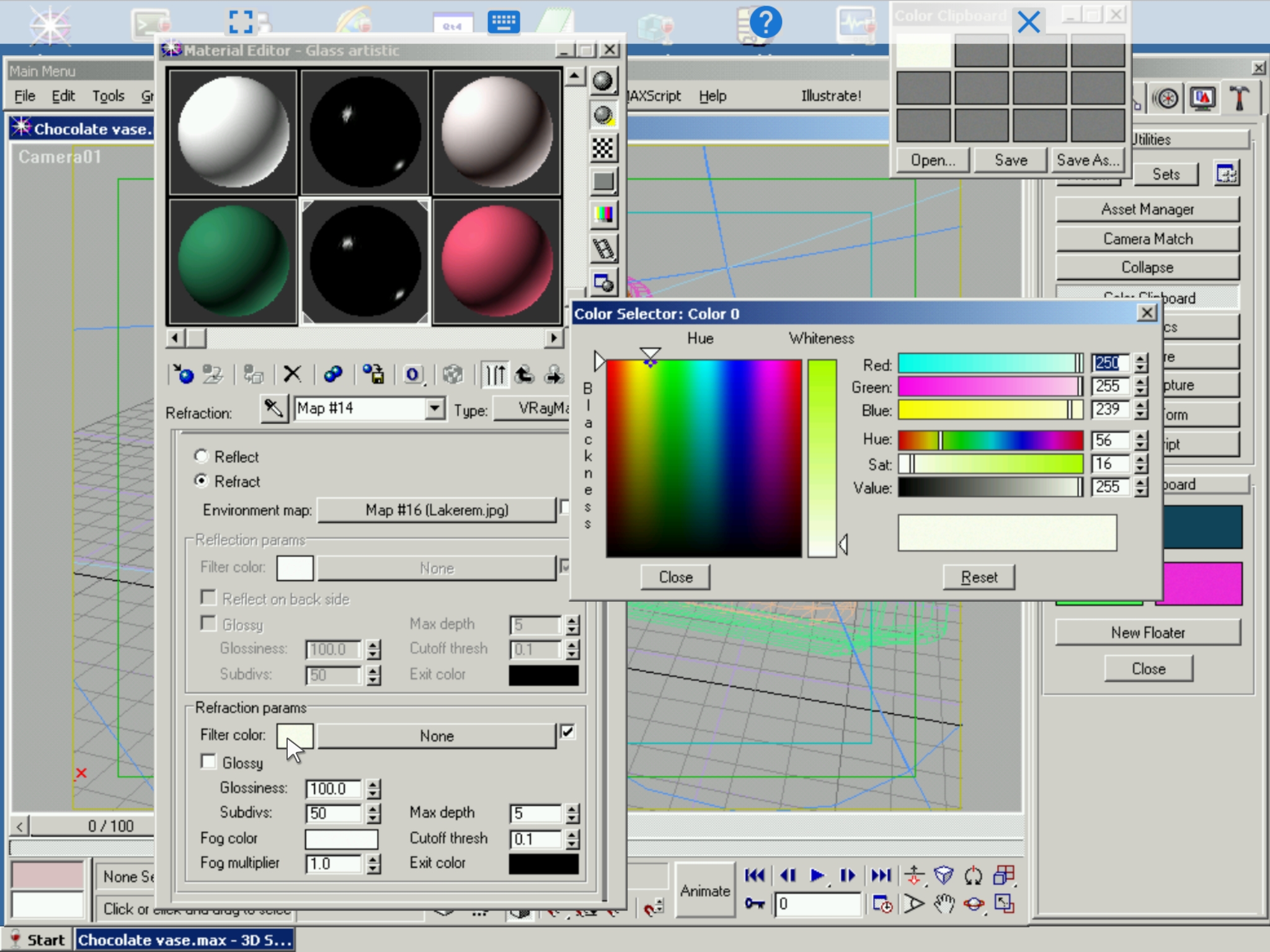Click Go to Parent arrow icon
This screenshot has width=1270, height=952.
[525, 374]
